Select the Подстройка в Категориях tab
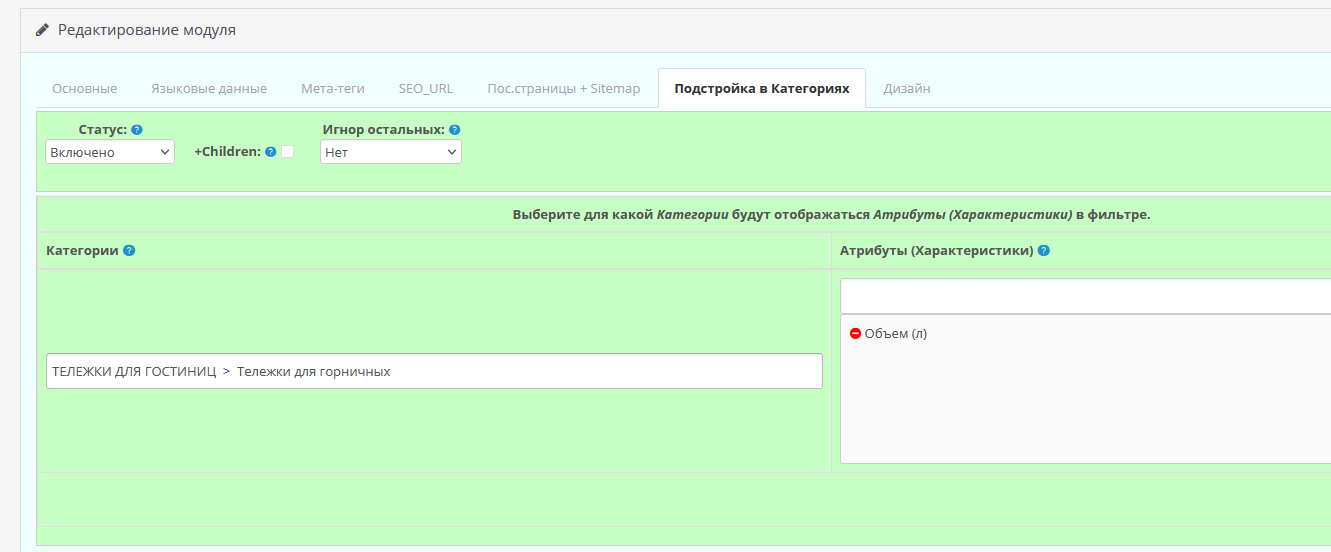The width and height of the screenshot is (1331, 552). pyautogui.click(x=762, y=88)
